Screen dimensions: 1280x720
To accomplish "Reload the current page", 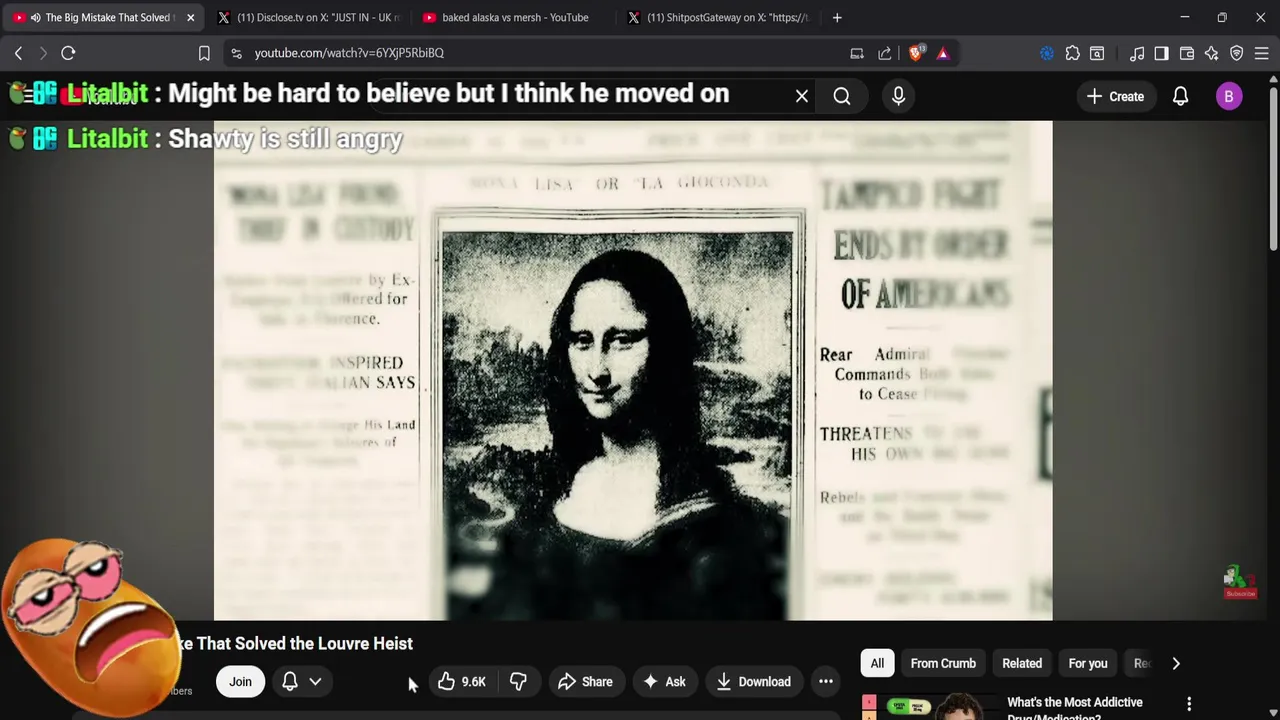I will (x=68, y=53).
